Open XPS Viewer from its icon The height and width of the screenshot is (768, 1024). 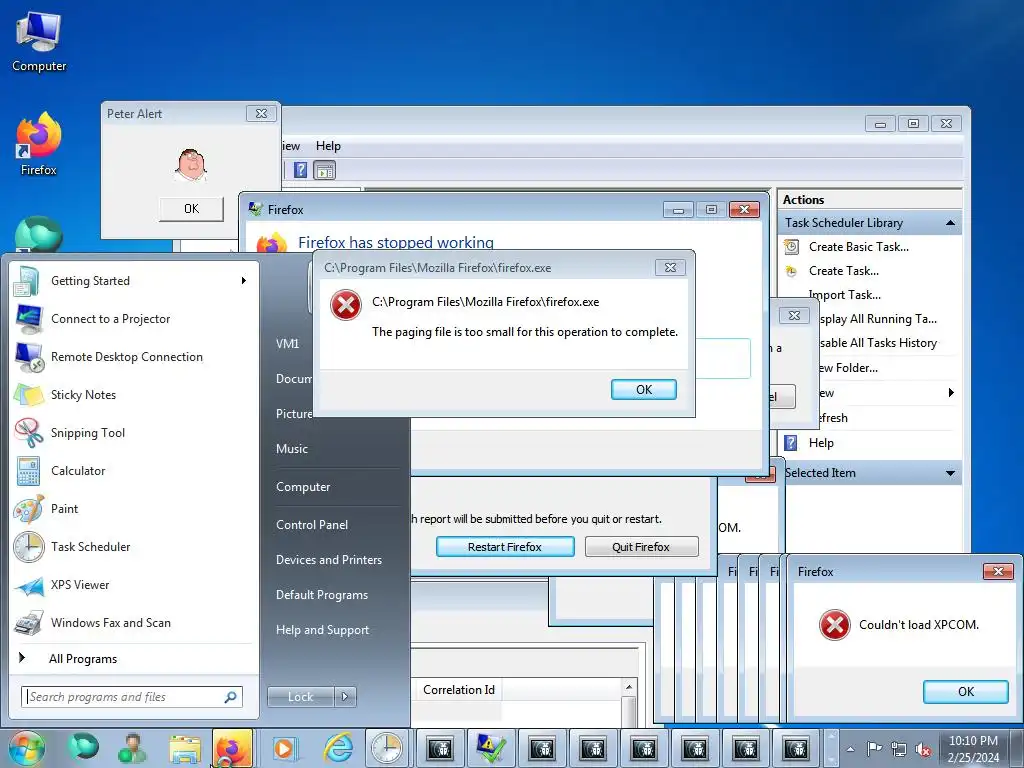[29, 585]
